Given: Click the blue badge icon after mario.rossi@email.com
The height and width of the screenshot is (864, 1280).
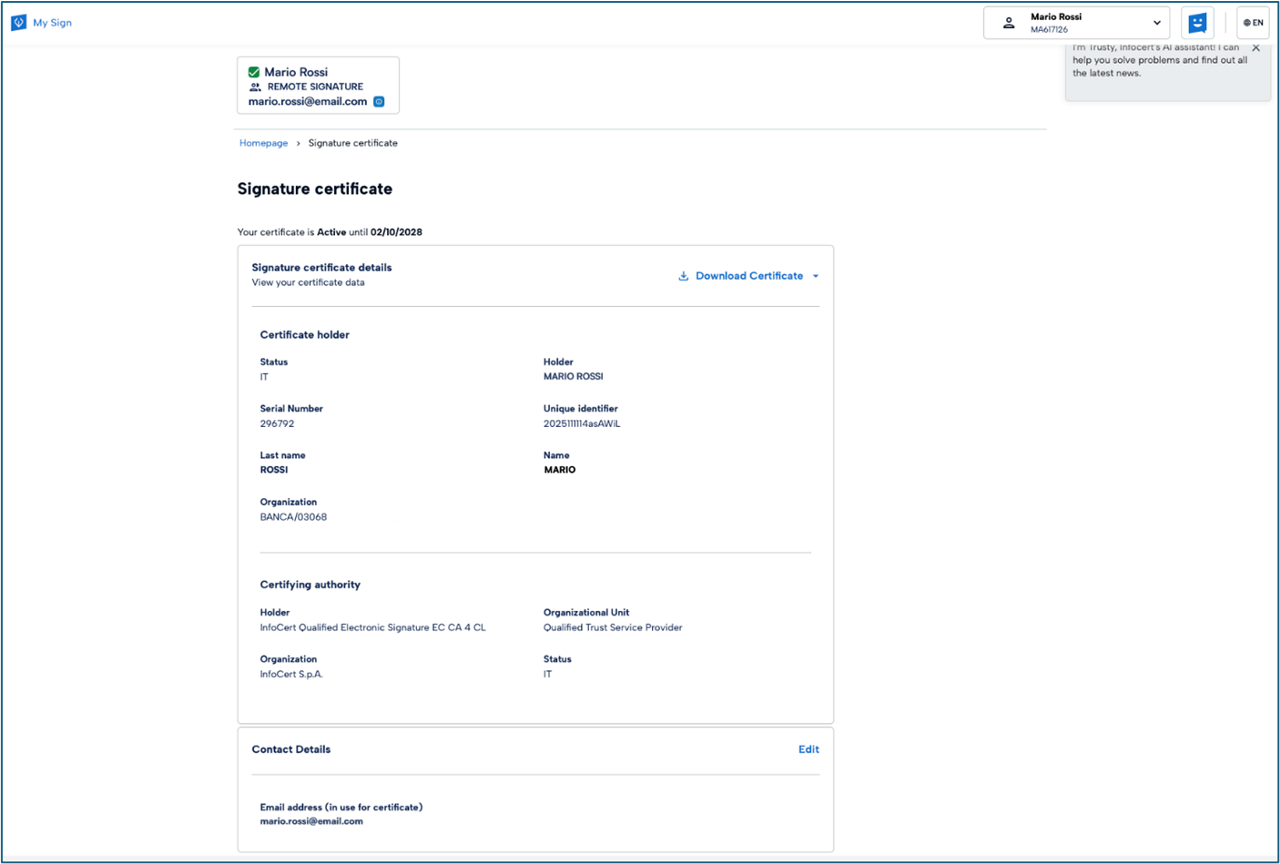Looking at the screenshot, I should (379, 102).
